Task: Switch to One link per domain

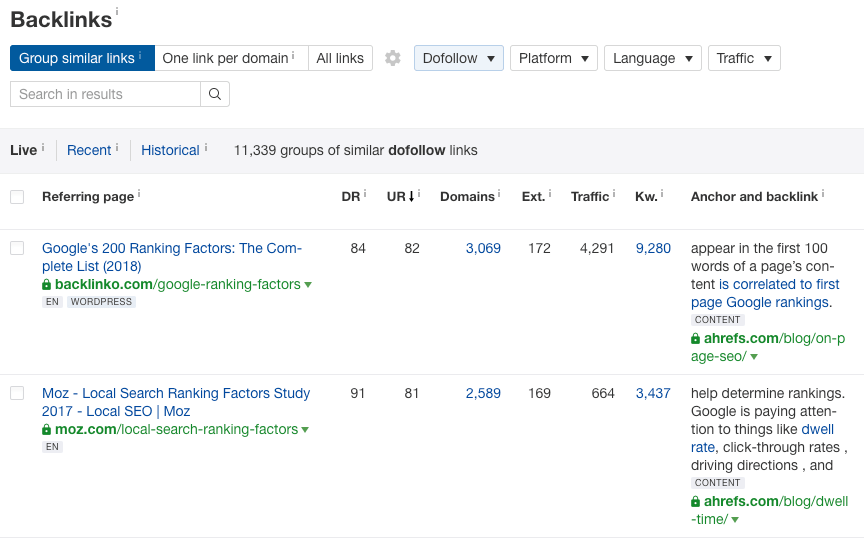Action: click(x=231, y=58)
